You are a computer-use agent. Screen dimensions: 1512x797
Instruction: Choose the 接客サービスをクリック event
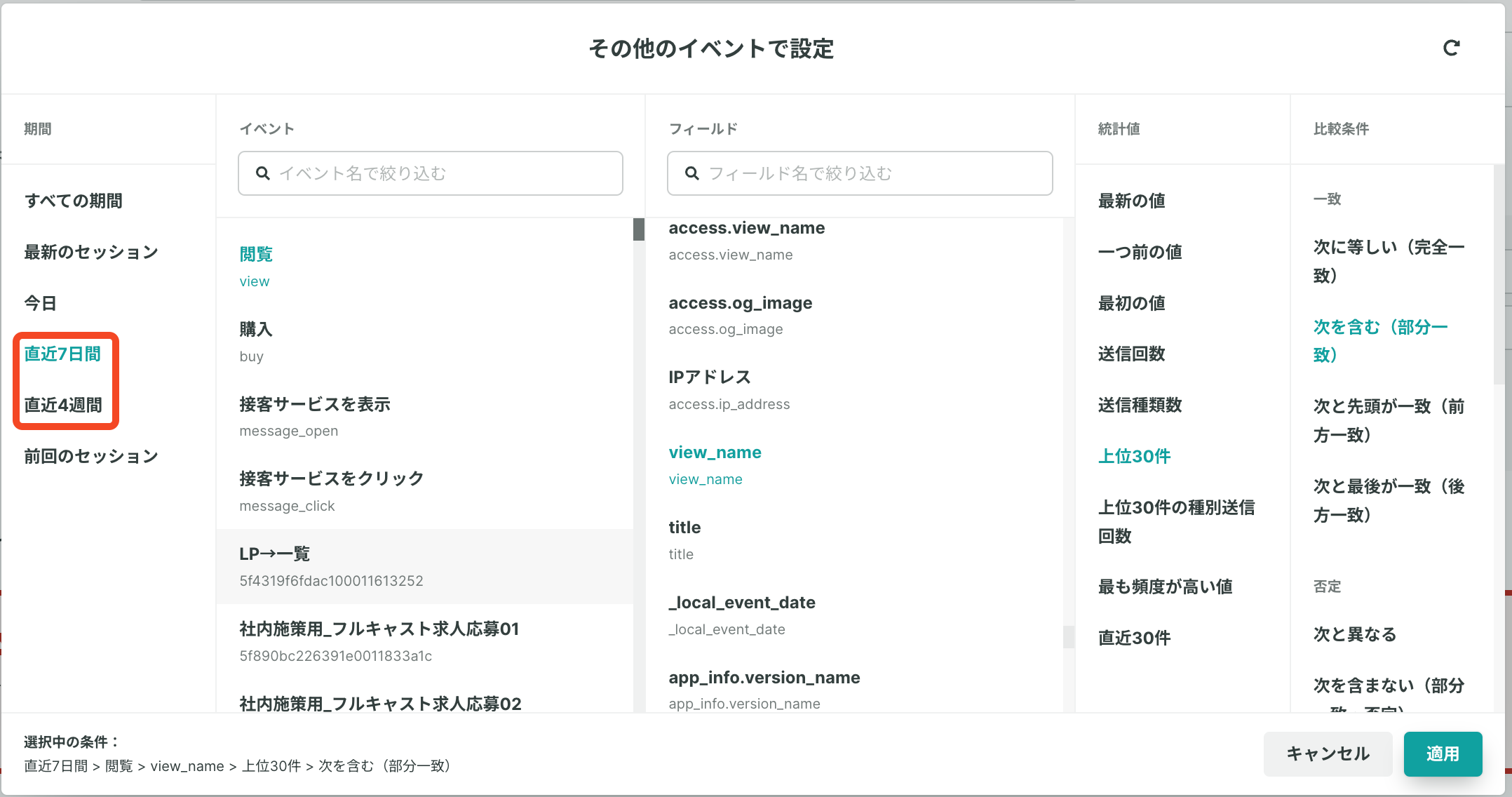[425, 491]
